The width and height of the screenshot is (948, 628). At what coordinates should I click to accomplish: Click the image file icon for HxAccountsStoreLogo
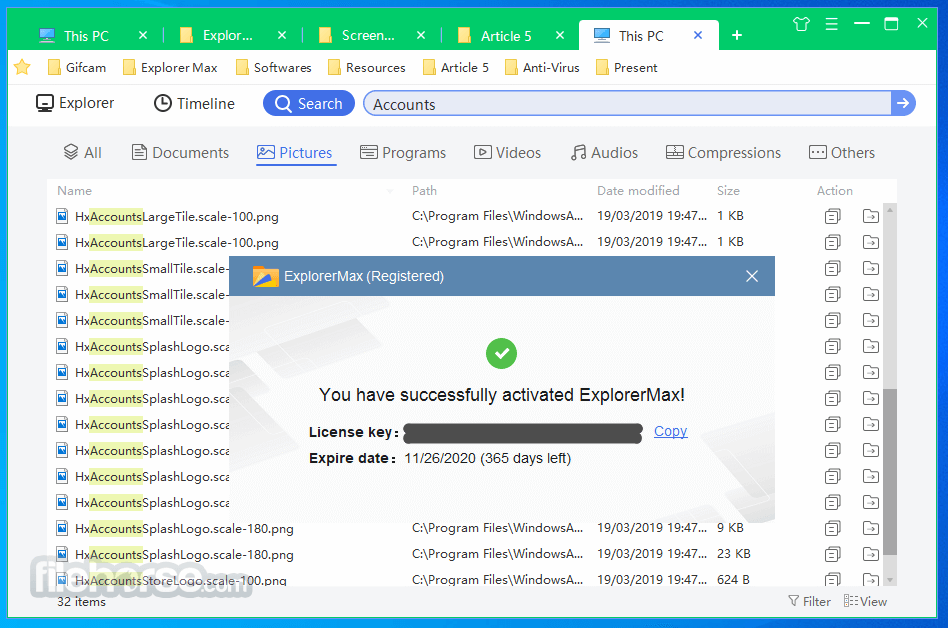click(x=62, y=580)
